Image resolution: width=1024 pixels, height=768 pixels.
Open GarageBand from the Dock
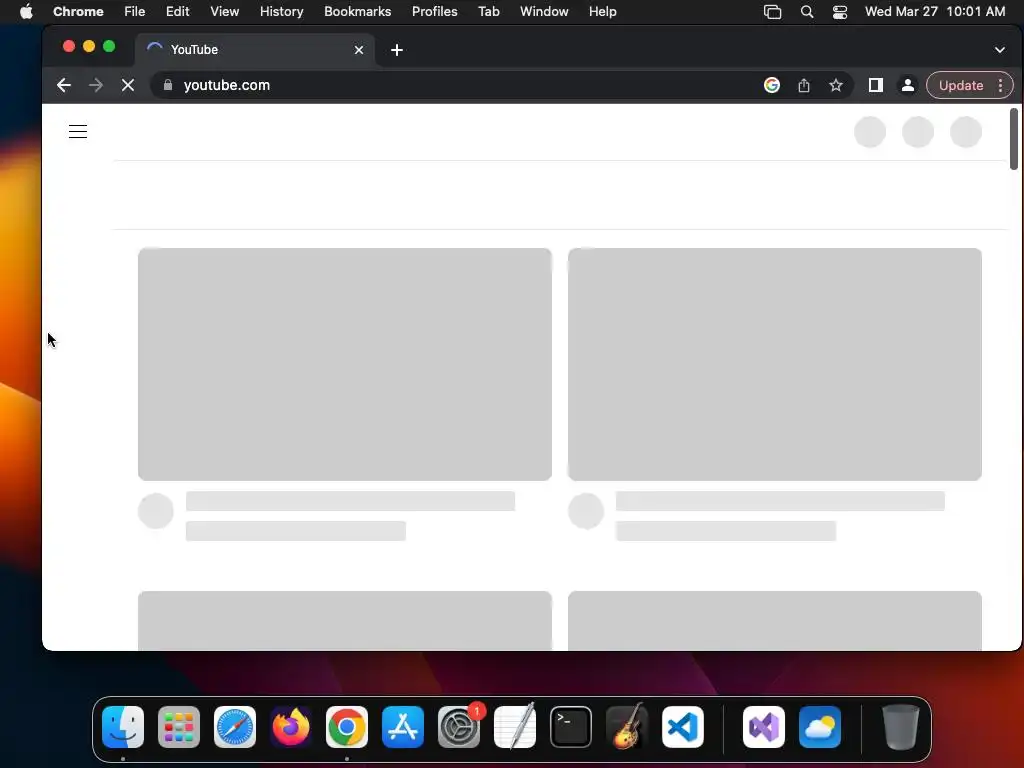627,727
